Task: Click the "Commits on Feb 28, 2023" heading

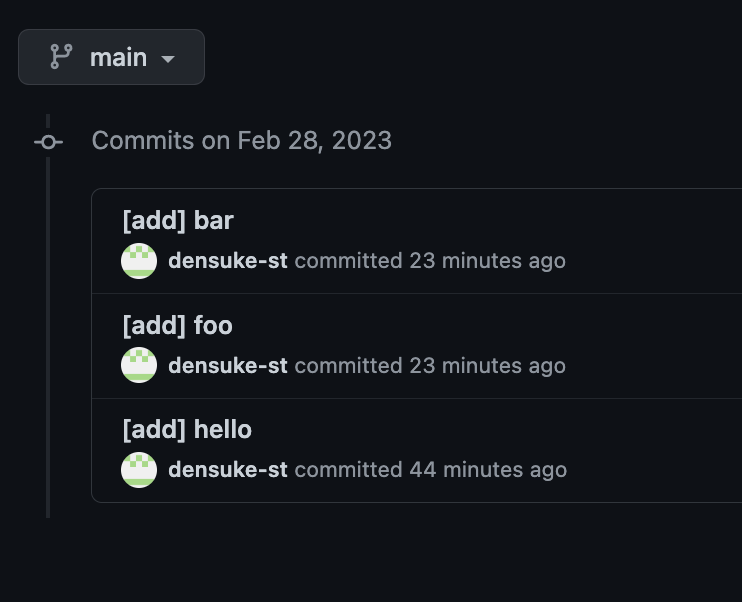Action: pyautogui.click(x=242, y=141)
